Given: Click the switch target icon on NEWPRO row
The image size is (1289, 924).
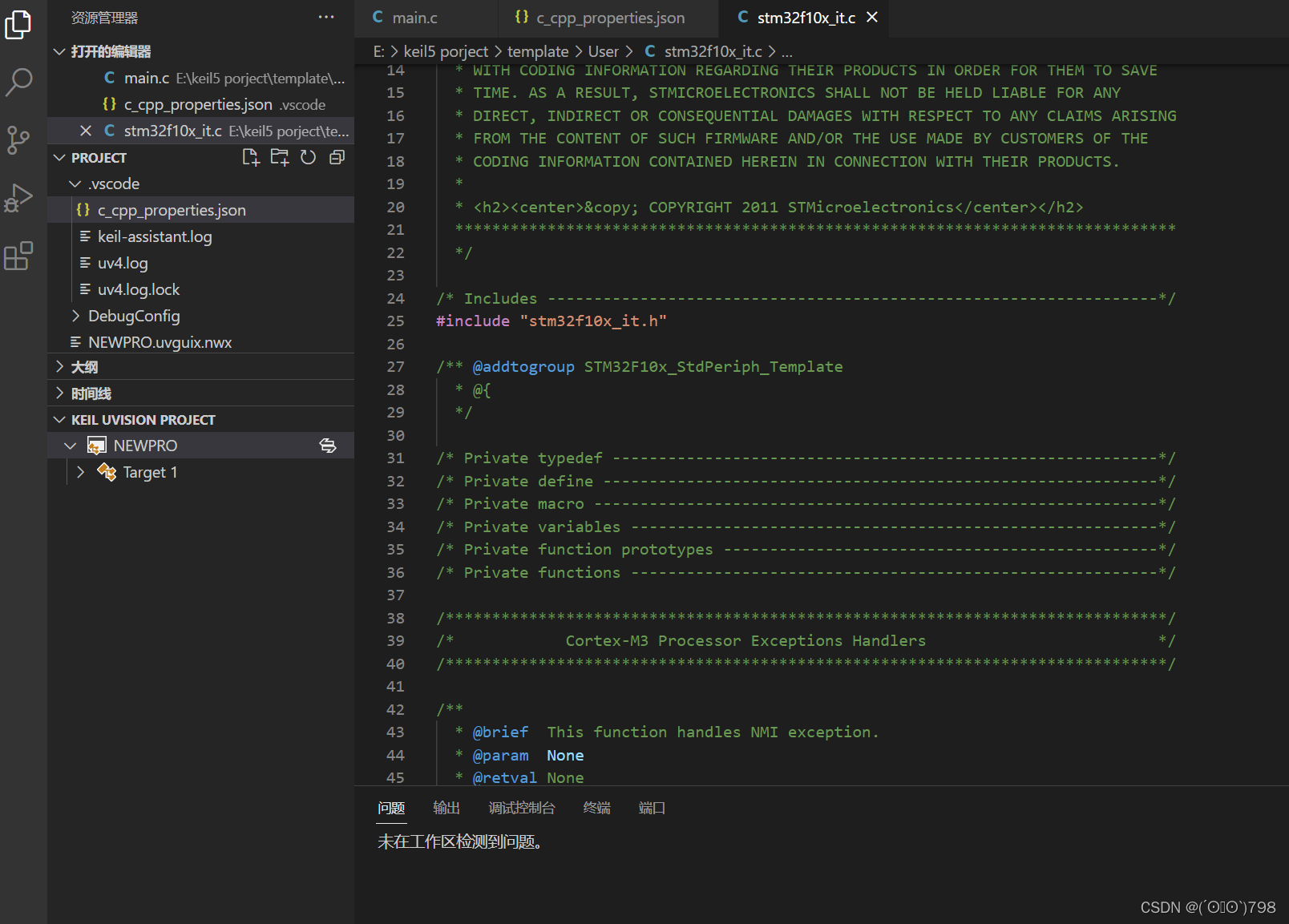Looking at the screenshot, I should pos(328,446).
